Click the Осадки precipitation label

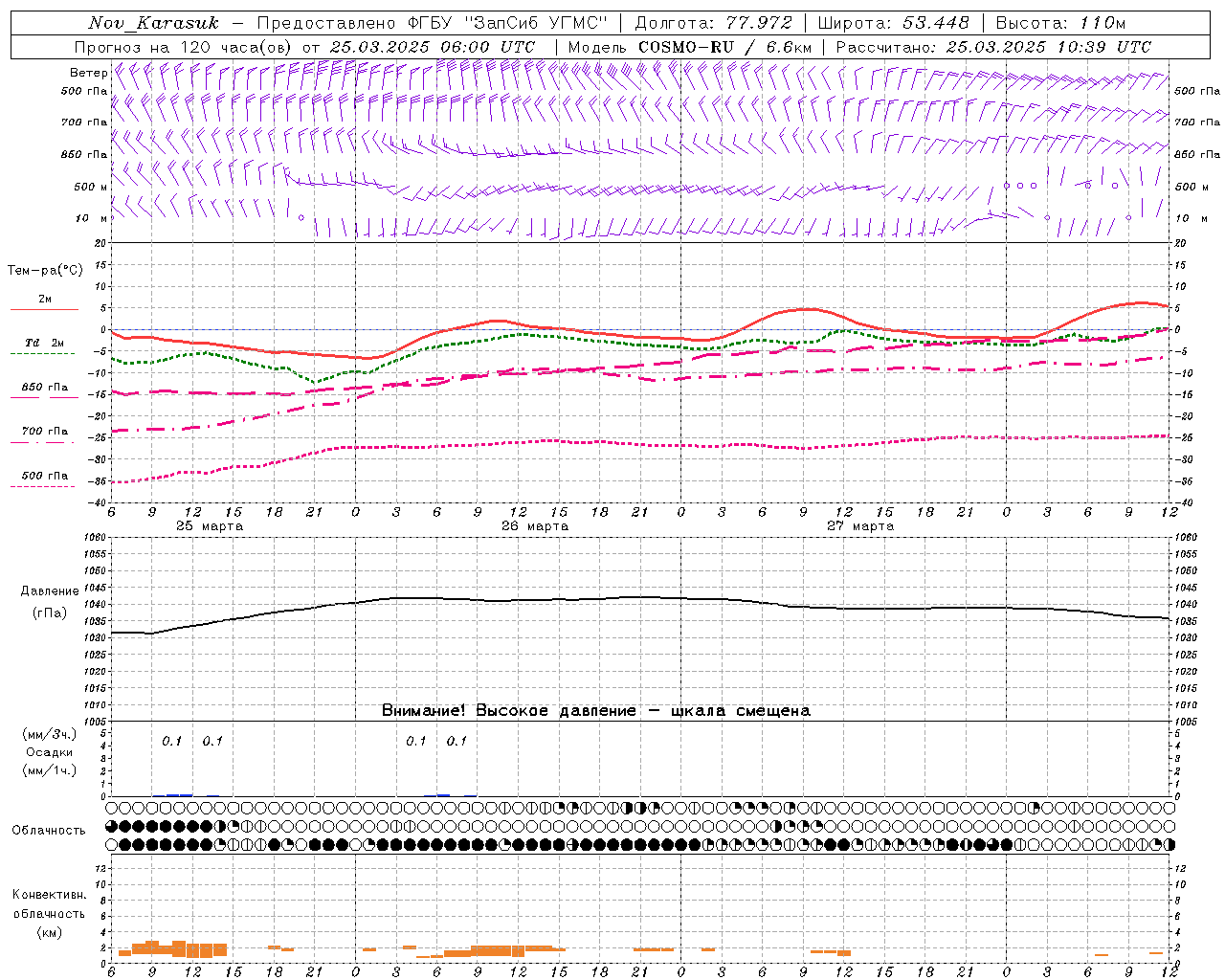(x=50, y=752)
